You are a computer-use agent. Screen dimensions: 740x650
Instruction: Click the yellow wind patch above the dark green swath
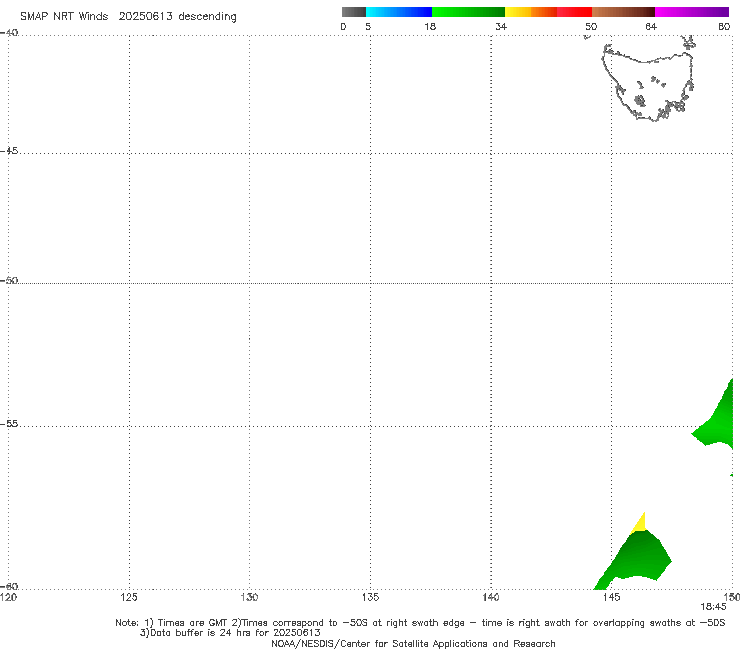click(x=639, y=524)
